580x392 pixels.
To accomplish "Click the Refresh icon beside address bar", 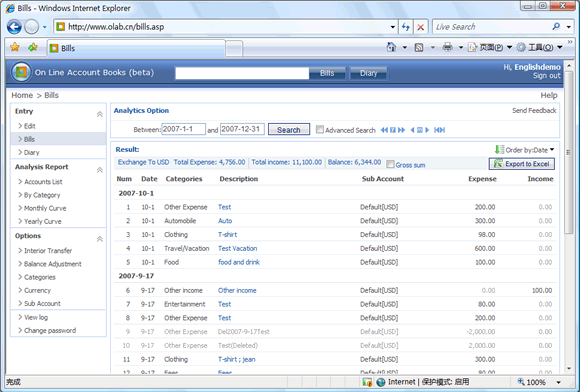I will pos(406,27).
